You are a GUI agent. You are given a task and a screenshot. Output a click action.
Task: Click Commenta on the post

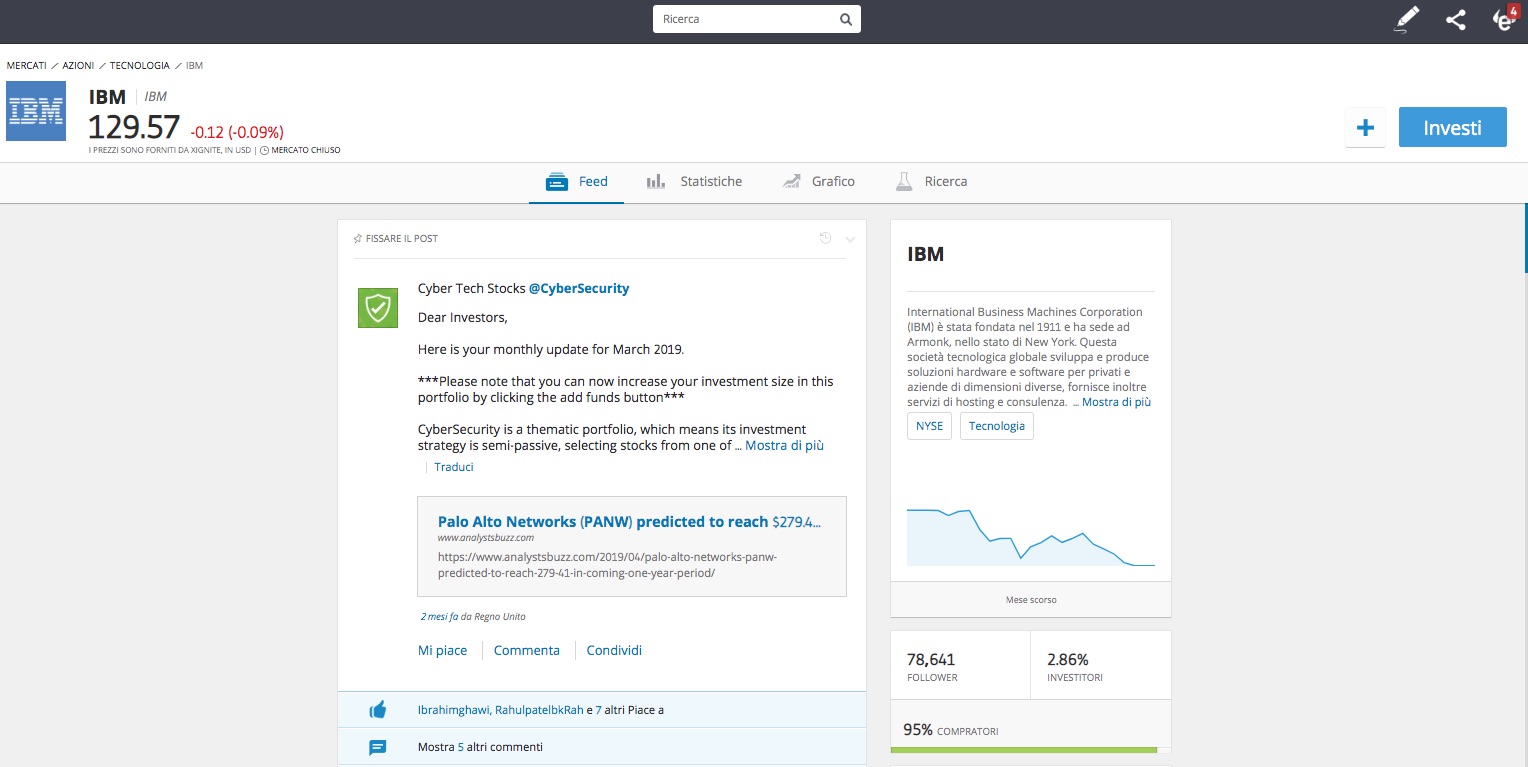tap(527, 650)
